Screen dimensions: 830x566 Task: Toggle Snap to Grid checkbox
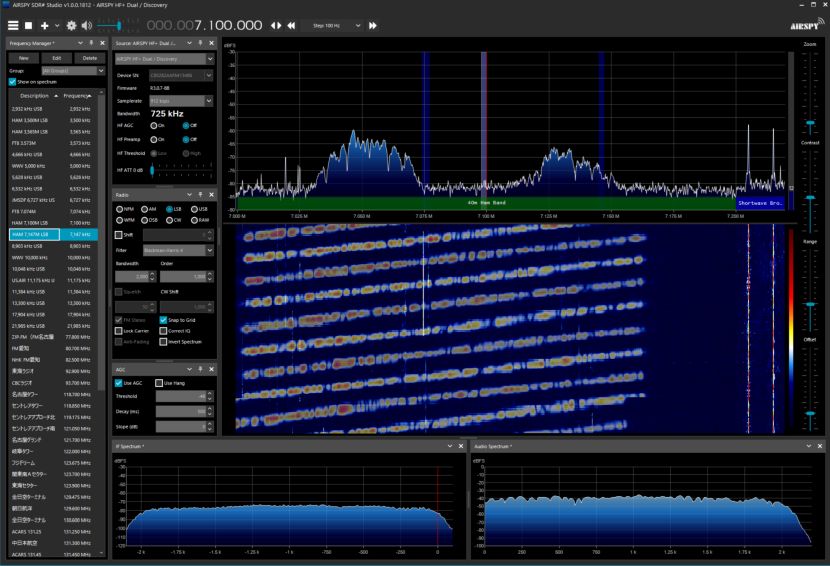pos(163,320)
